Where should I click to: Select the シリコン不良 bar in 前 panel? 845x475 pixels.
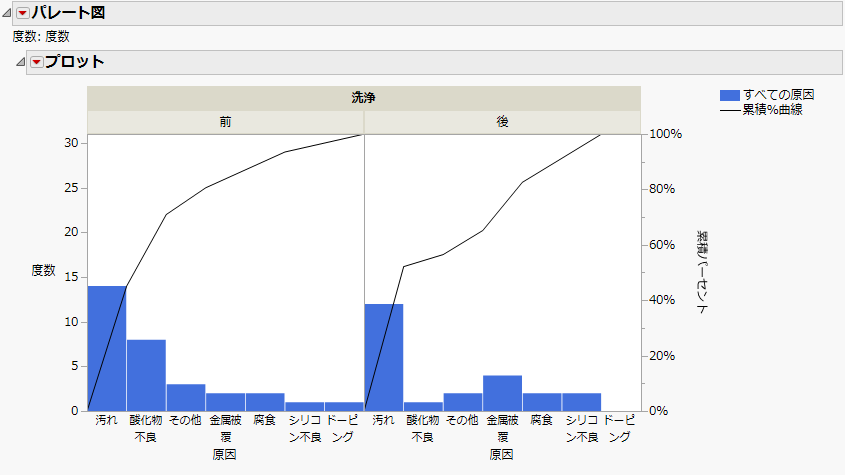click(304, 407)
